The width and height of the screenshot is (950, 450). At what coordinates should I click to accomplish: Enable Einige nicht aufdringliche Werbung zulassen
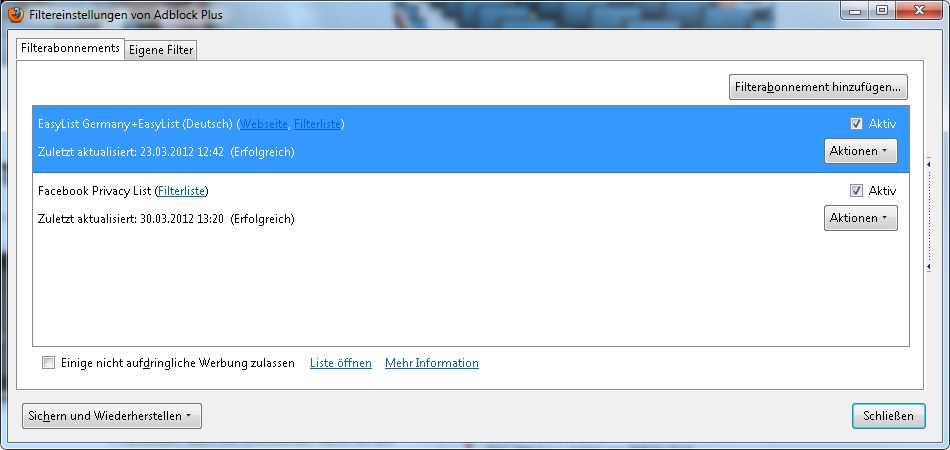click(x=48, y=363)
